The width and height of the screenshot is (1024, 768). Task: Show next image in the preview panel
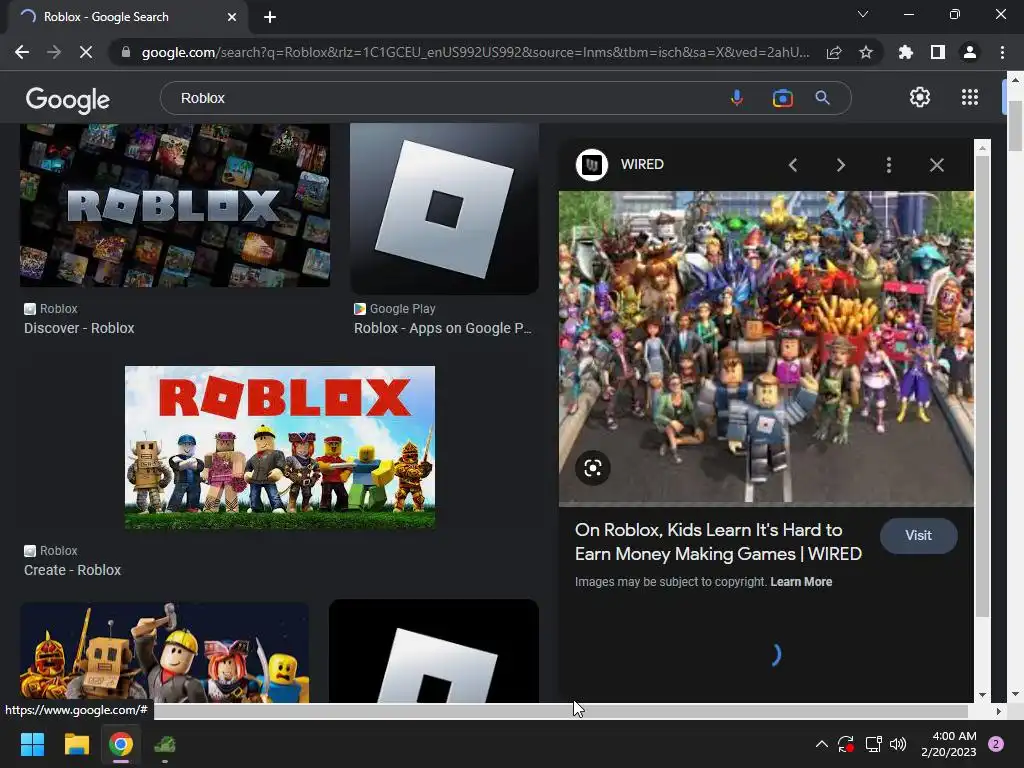(840, 165)
